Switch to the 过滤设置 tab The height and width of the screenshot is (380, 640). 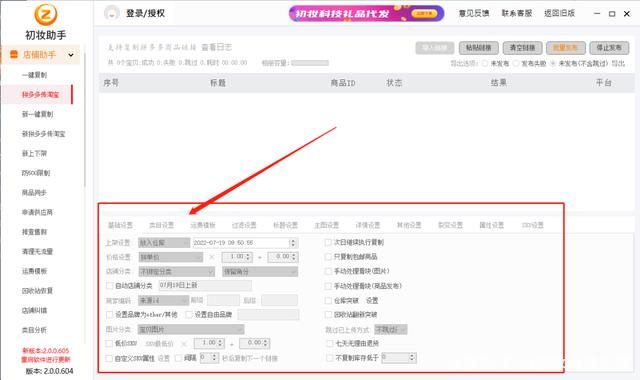pos(244,225)
